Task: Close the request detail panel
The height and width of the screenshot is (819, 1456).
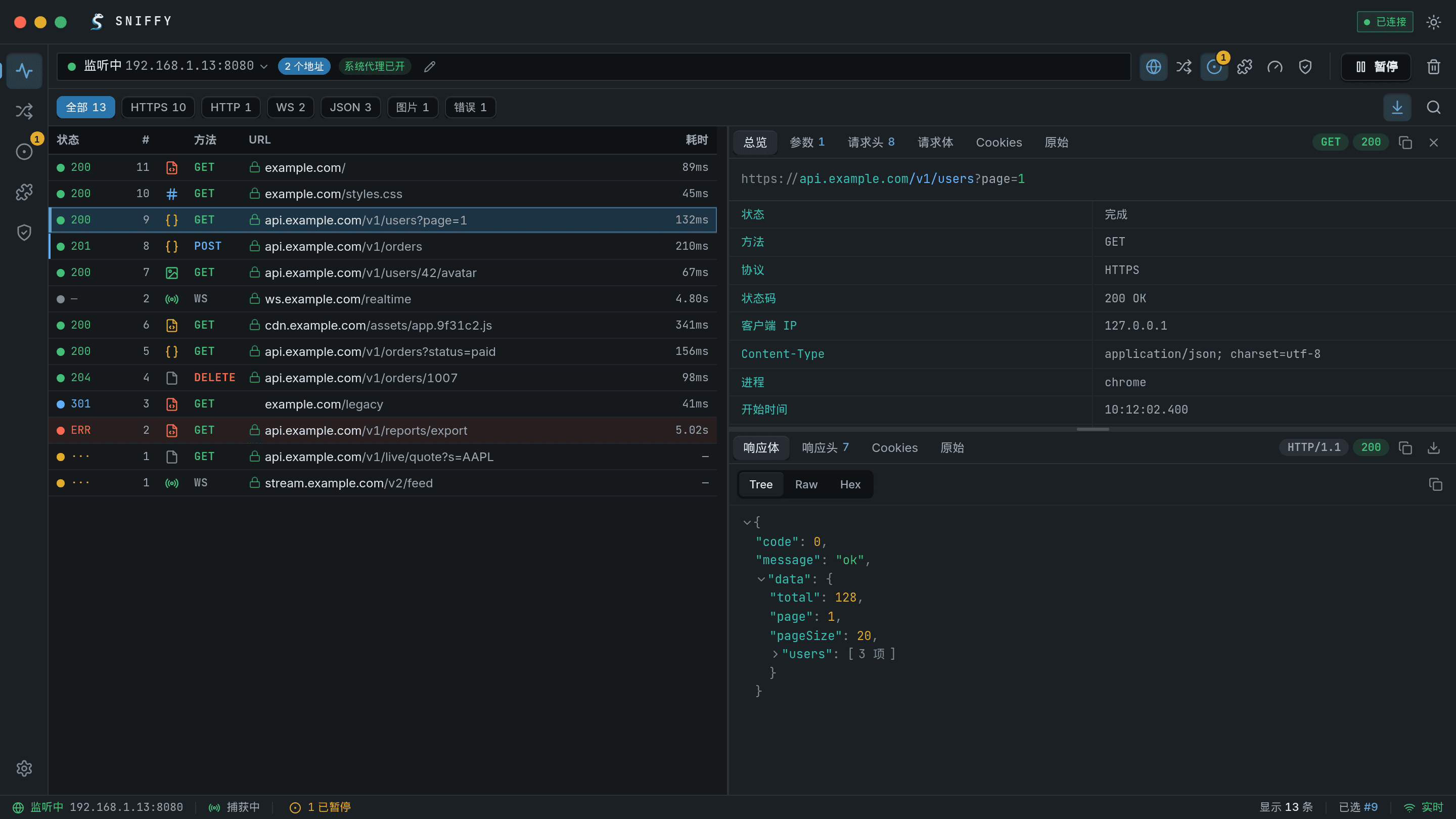Action: (x=1433, y=143)
